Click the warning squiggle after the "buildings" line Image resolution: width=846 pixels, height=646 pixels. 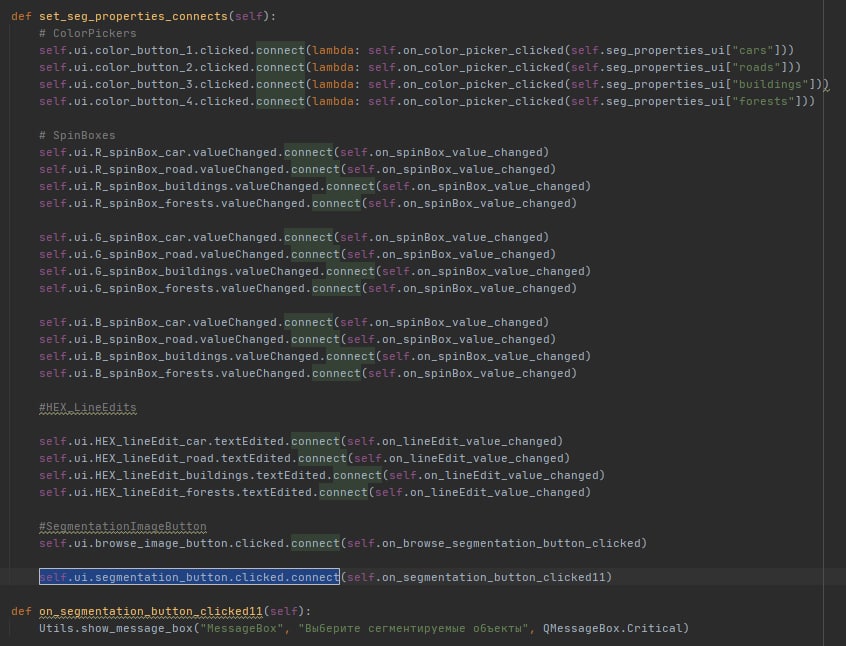pyautogui.click(x=826, y=88)
